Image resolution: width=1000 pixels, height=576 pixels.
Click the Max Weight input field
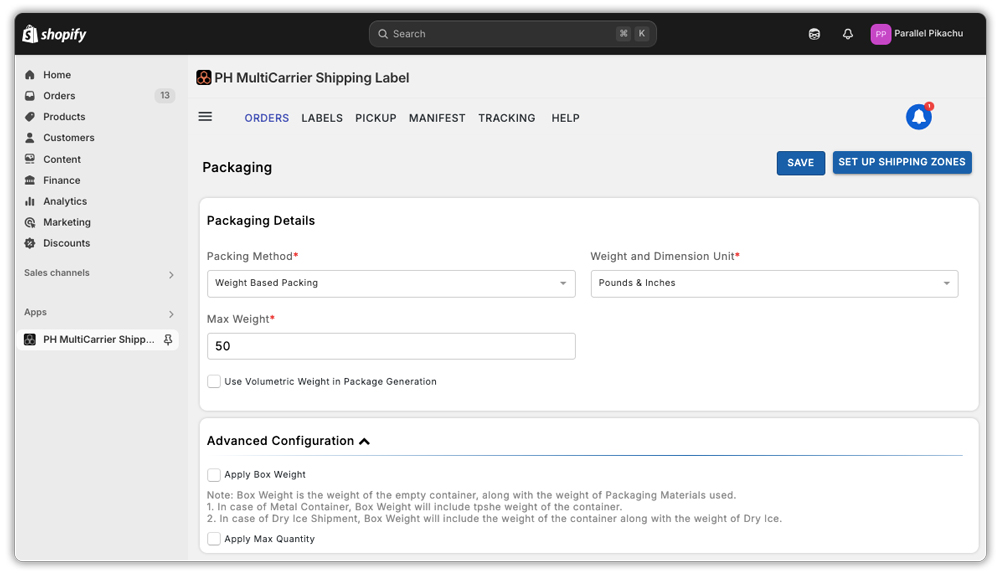[x=391, y=346]
